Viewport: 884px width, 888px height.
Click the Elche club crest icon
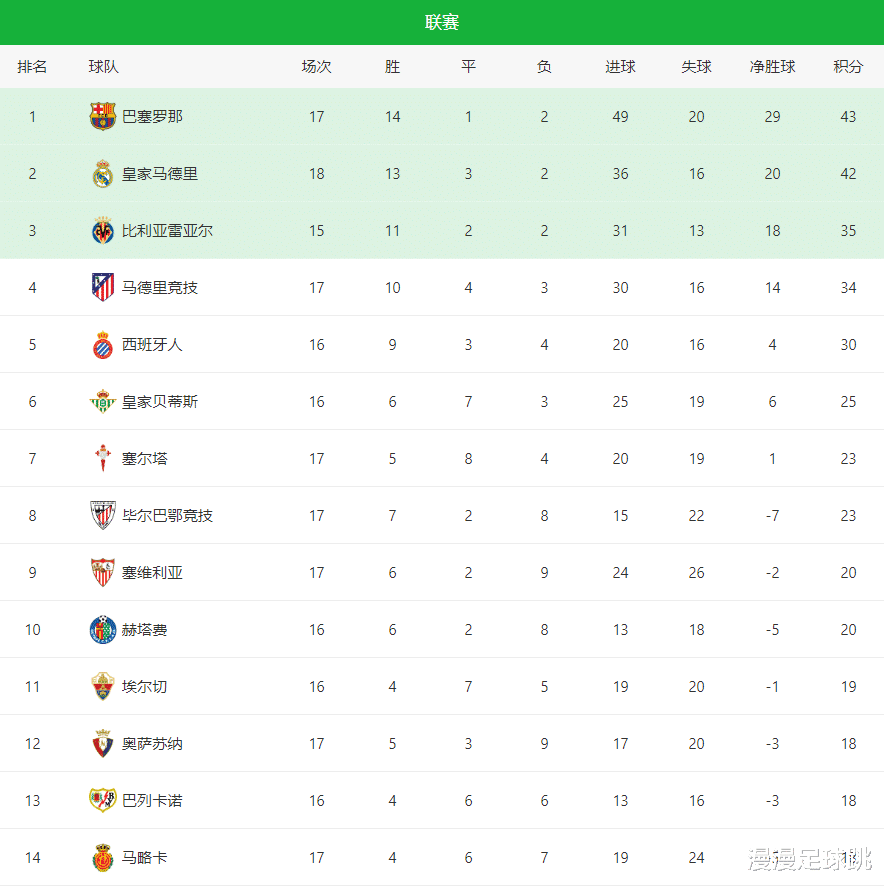tap(103, 687)
